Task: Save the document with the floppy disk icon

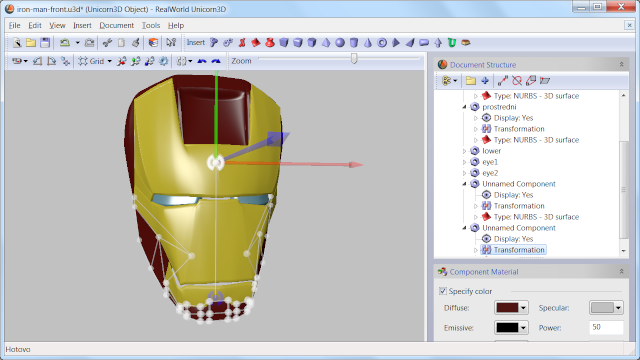Action: tap(45, 42)
